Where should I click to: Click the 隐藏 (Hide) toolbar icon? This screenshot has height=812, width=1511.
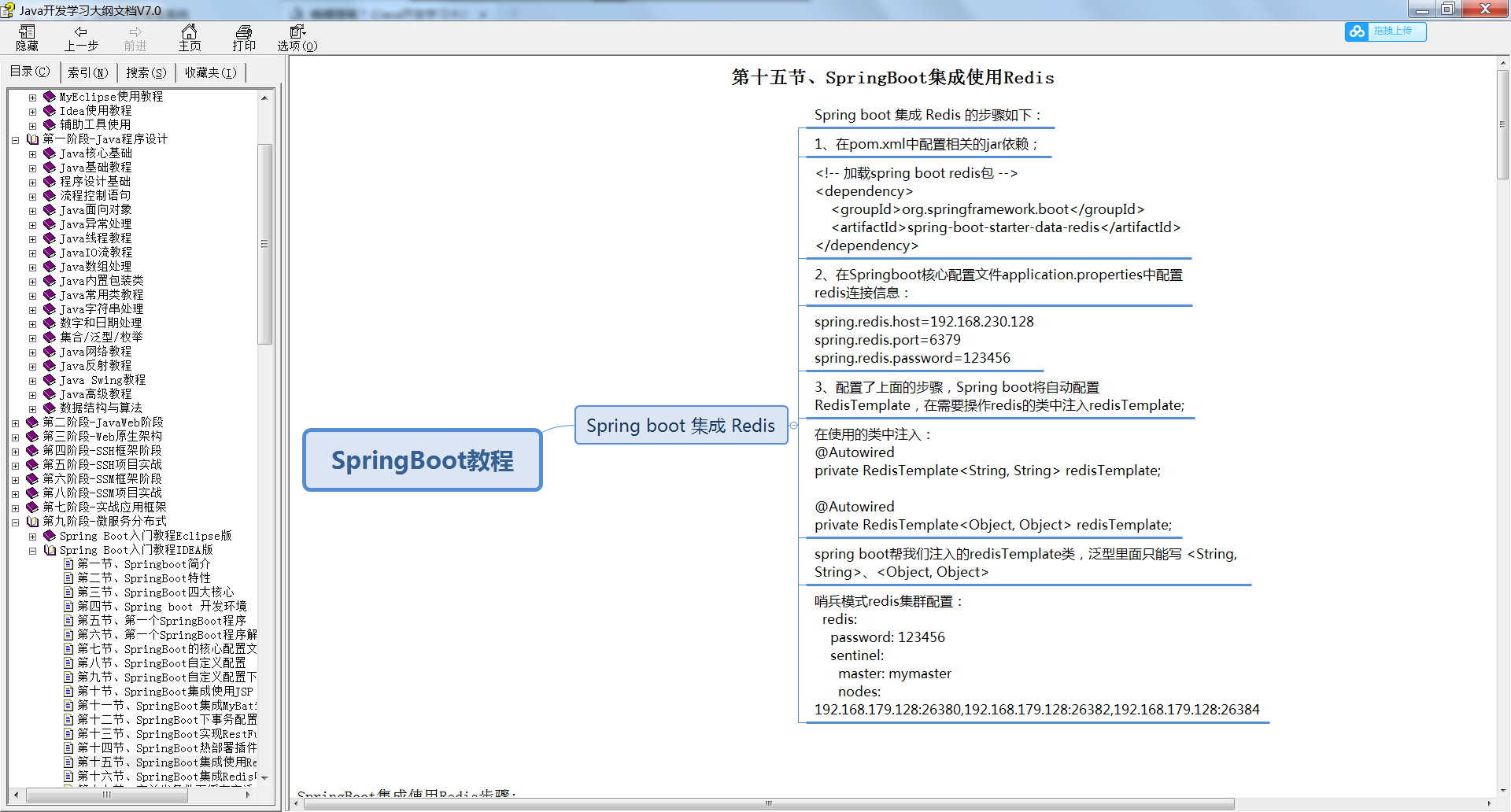(x=28, y=38)
